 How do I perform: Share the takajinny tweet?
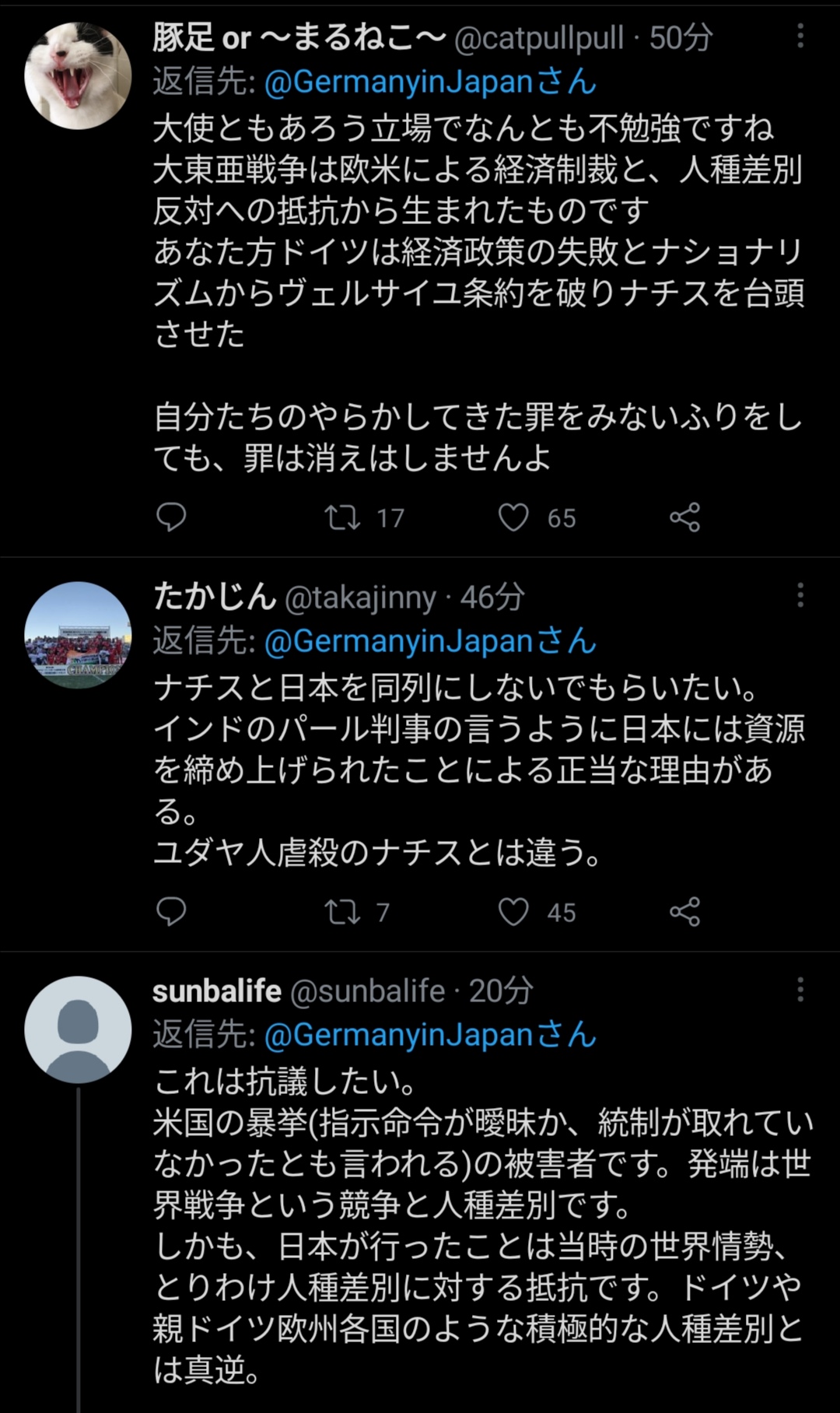(x=685, y=912)
